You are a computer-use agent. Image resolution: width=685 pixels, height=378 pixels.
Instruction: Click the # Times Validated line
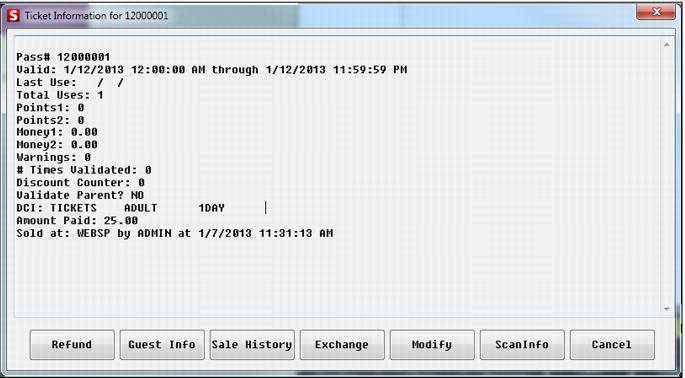pyautogui.click(x=84, y=170)
